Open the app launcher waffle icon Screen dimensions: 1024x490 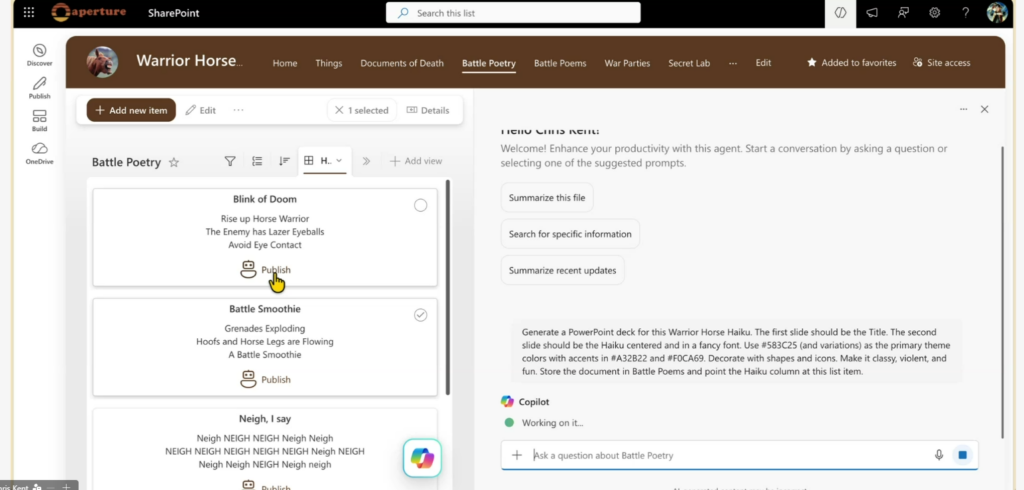29,12
